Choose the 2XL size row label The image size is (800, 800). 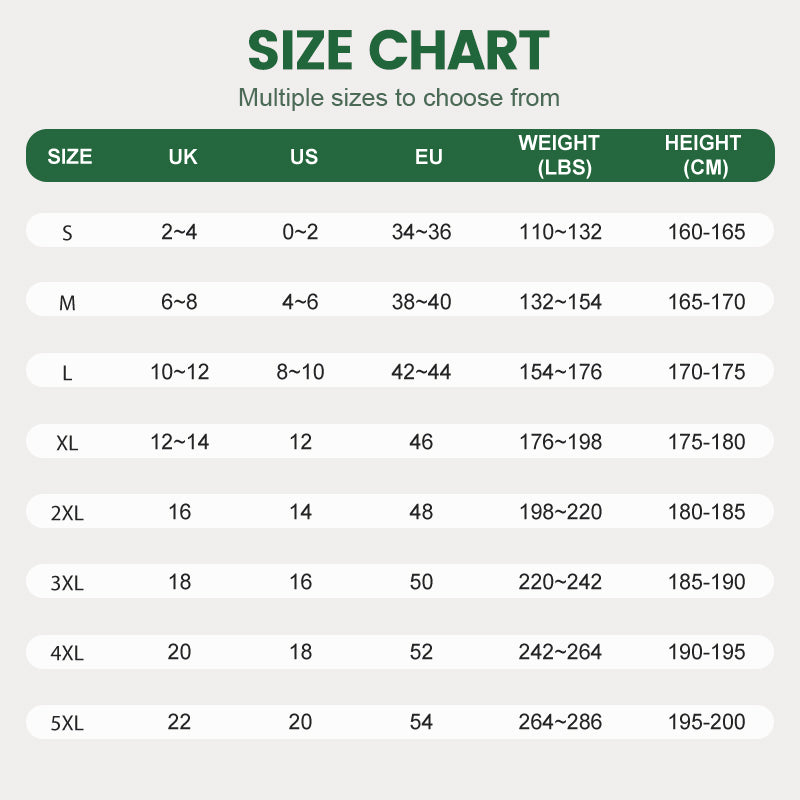[67, 513]
